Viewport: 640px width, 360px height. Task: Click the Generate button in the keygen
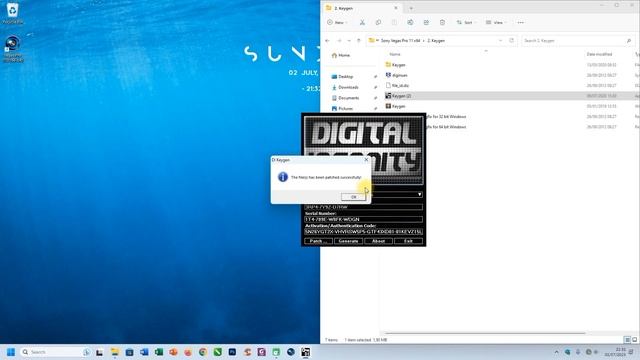348,241
